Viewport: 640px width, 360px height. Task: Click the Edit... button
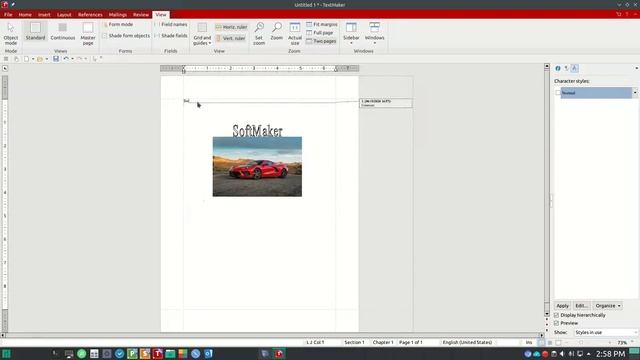coord(581,306)
